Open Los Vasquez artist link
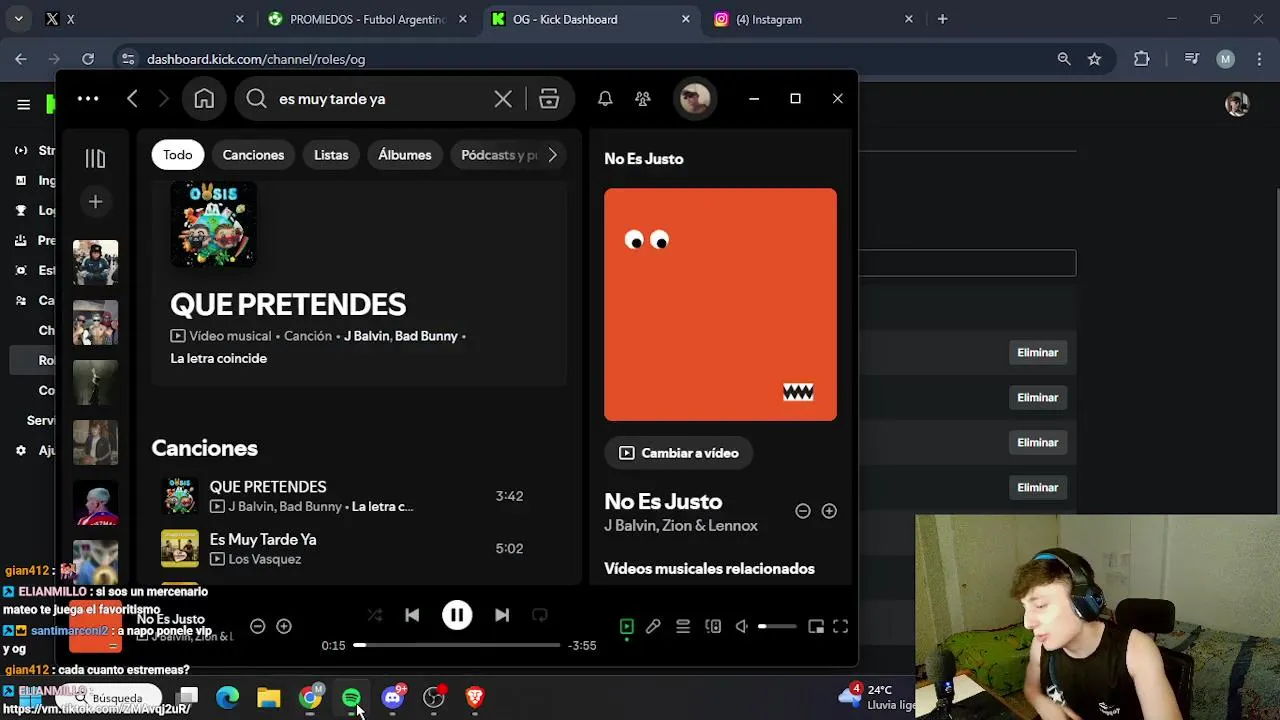The image size is (1280, 720). point(264,559)
